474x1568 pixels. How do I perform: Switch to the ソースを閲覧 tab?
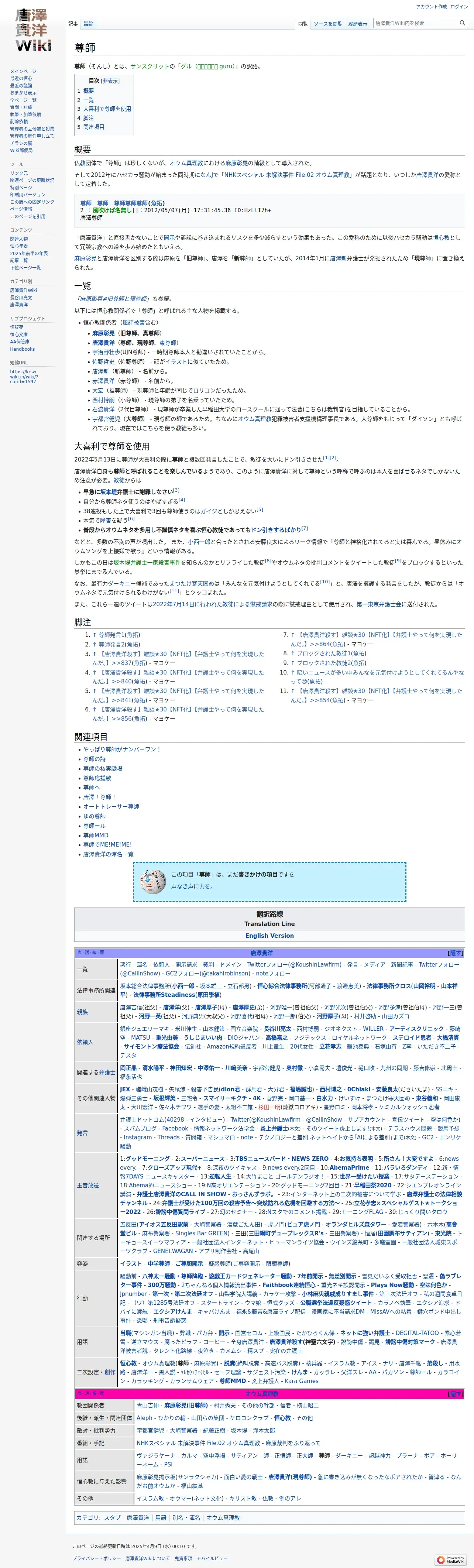pos(327,24)
